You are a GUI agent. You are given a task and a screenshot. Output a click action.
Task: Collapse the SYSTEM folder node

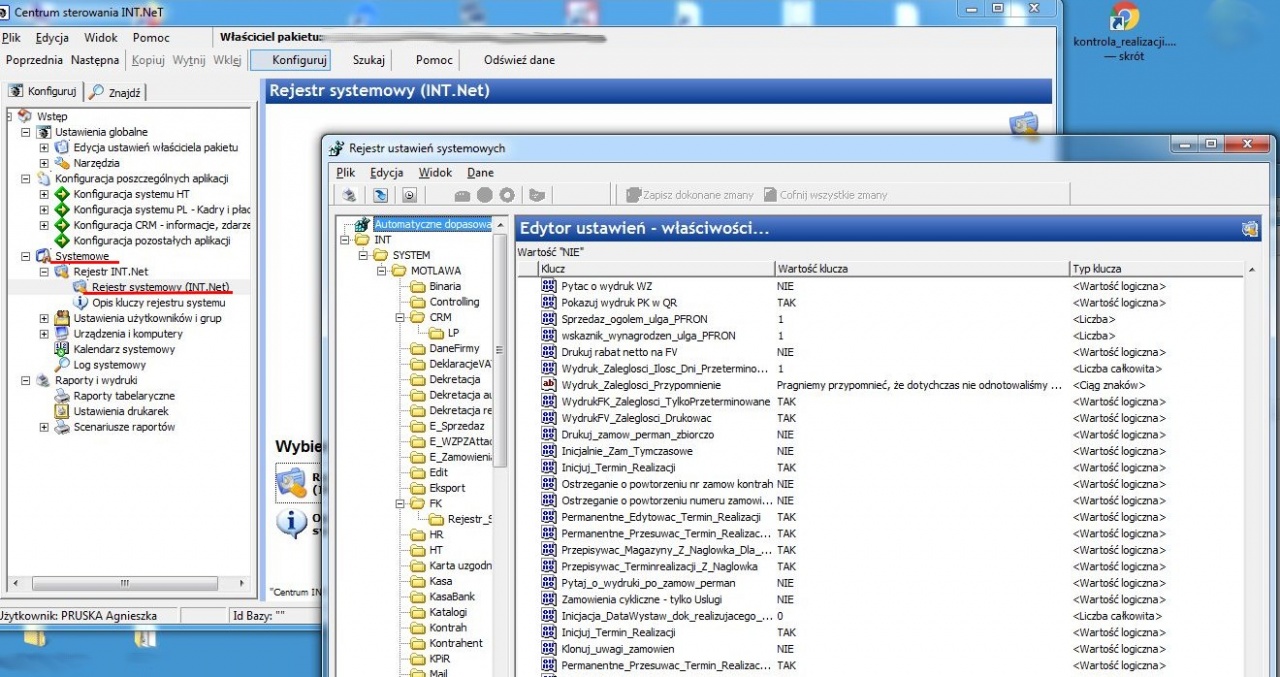click(365, 255)
